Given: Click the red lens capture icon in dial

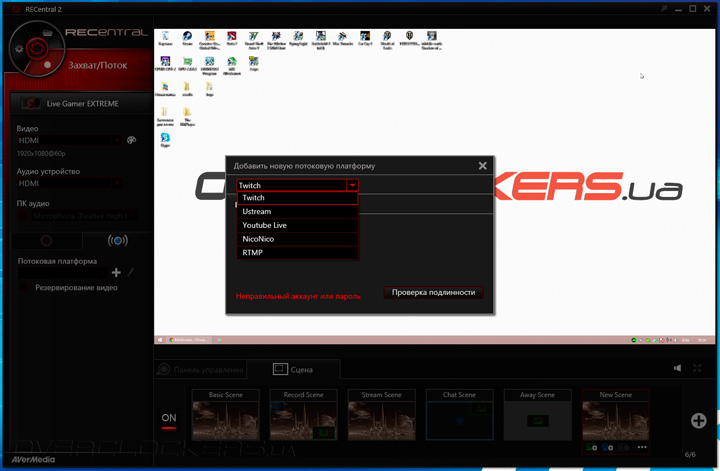Looking at the screenshot, I should pos(37,49).
